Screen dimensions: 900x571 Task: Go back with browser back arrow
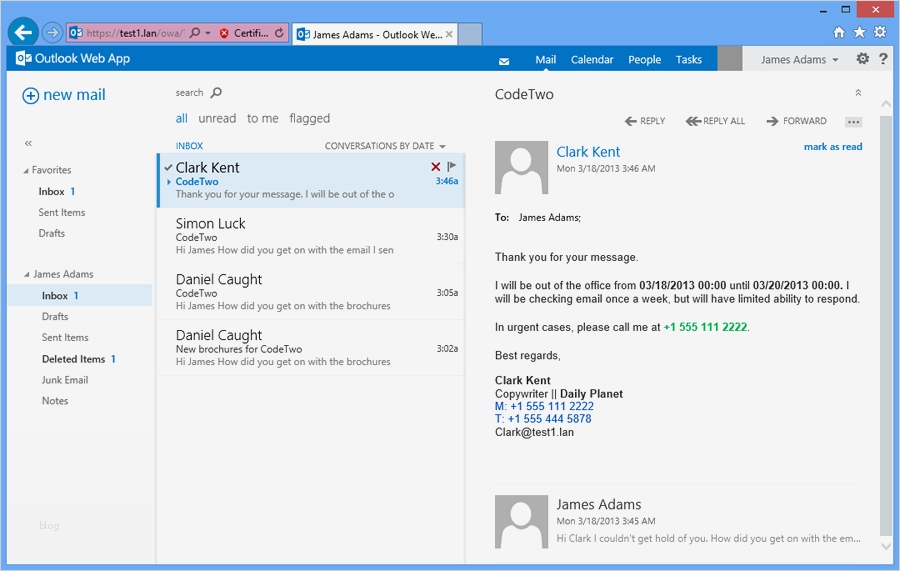23,32
